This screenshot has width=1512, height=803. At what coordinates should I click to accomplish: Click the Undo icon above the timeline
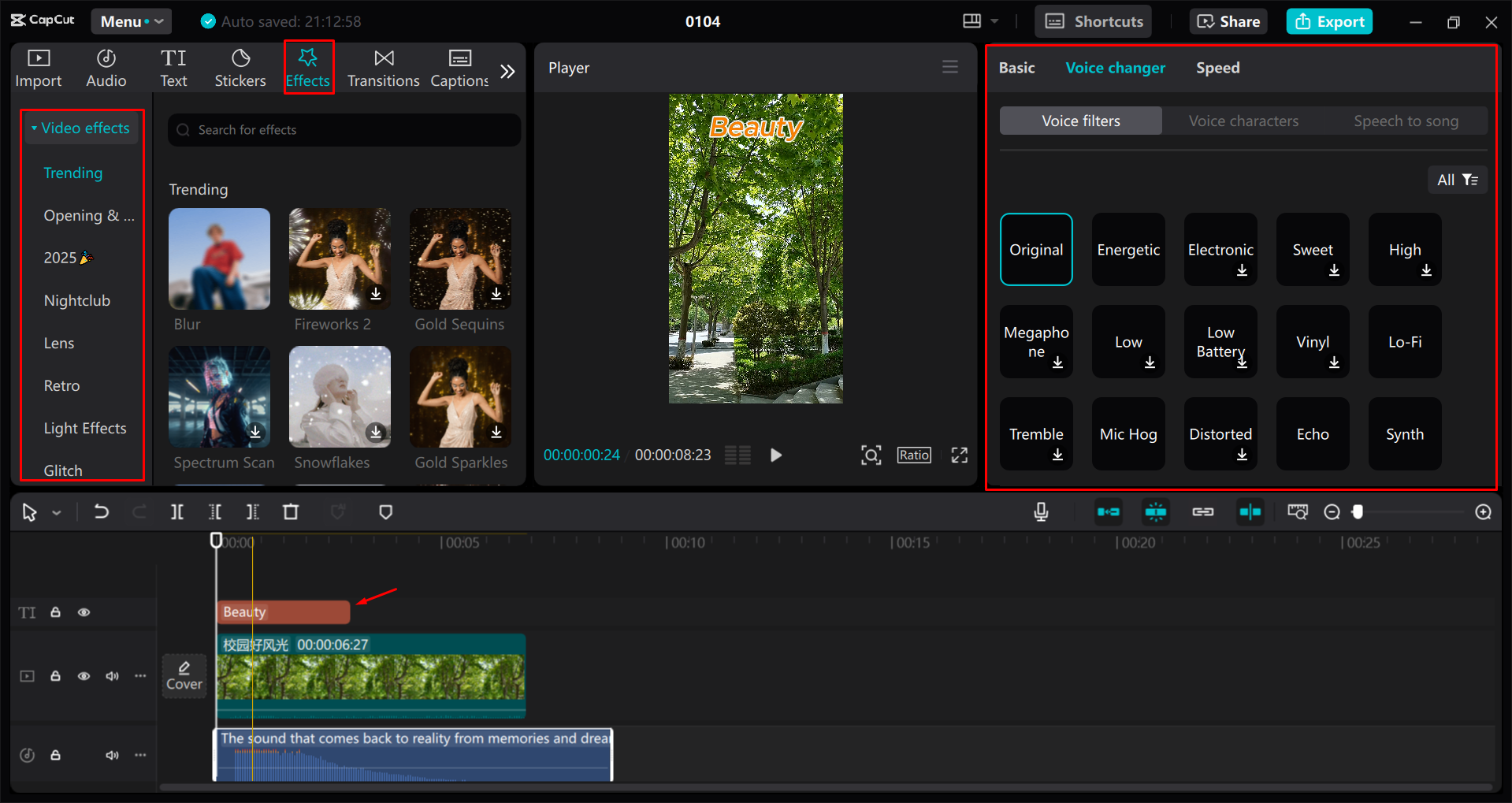click(x=101, y=511)
